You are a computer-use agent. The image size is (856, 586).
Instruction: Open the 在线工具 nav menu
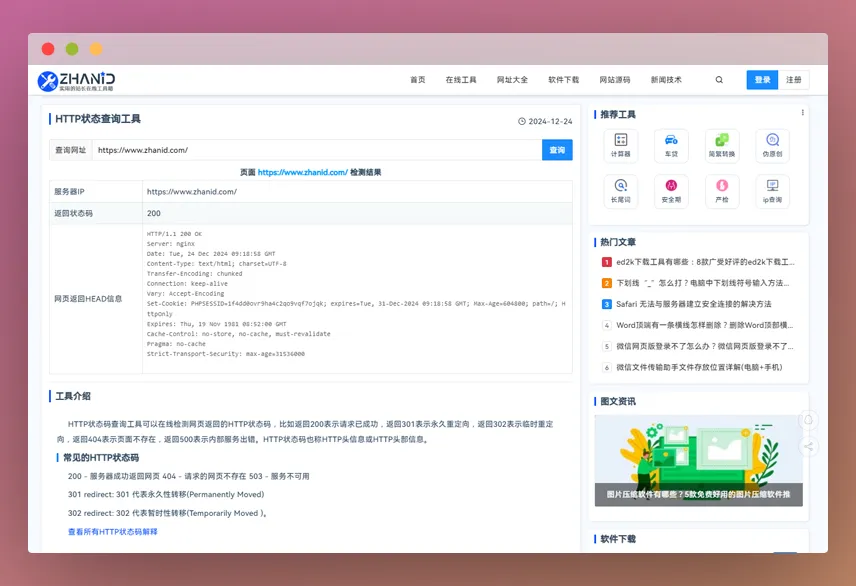click(461, 80)
